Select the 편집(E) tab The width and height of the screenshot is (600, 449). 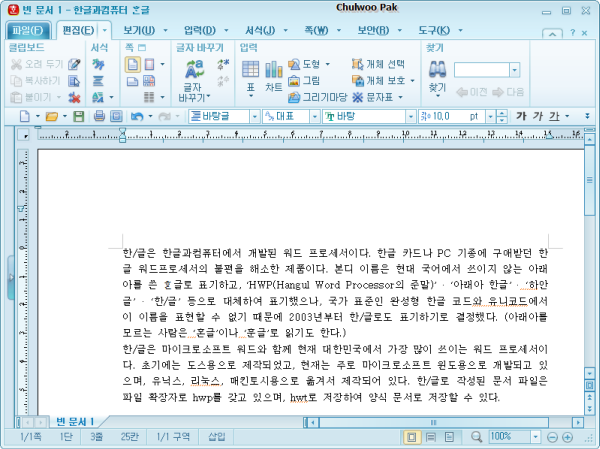(x=78, y=30)
